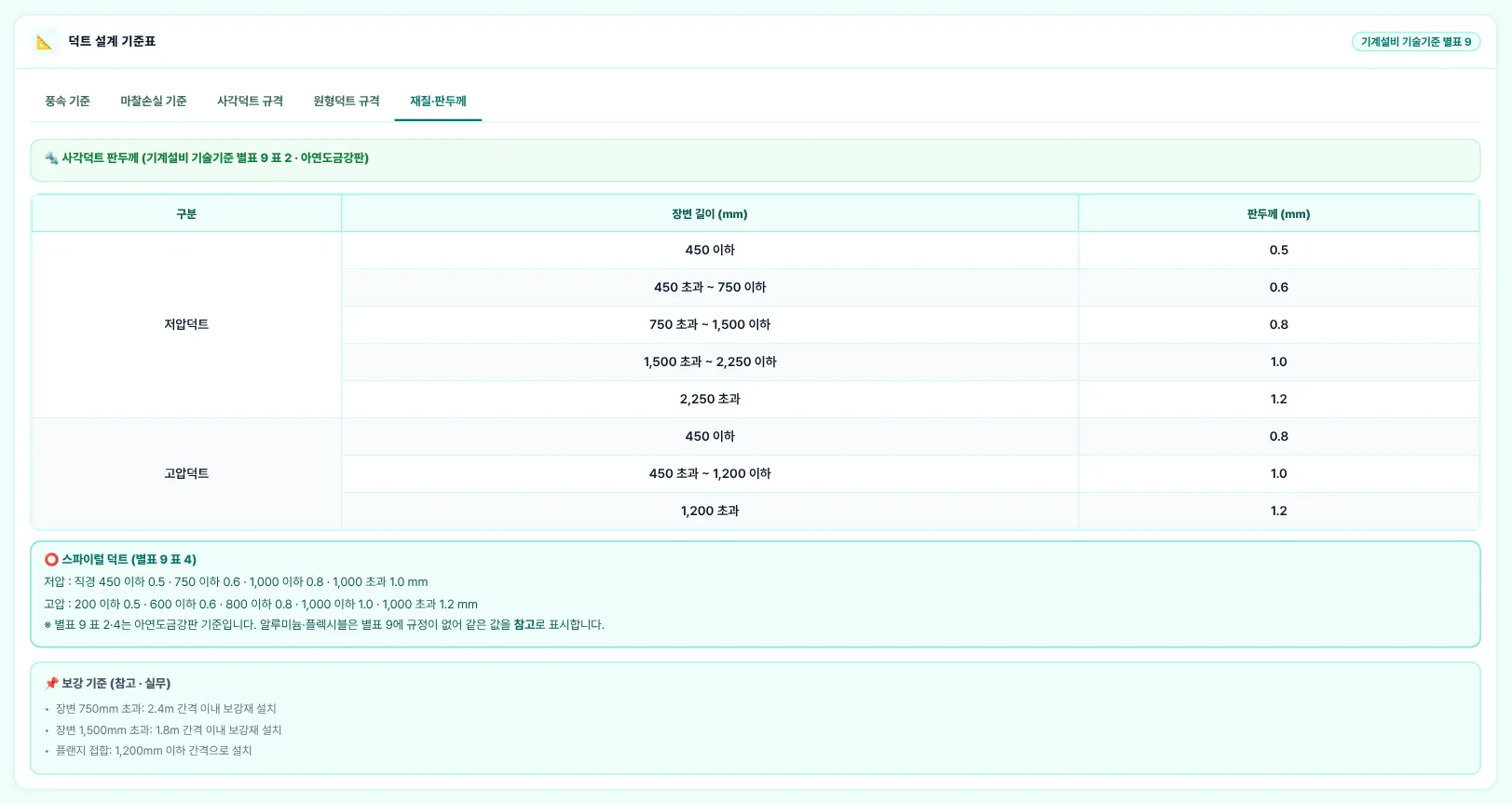Select the 고압덕트 category cell
Image resolution: width=1512 pixels, height=804 pixels.
(186, 473)
